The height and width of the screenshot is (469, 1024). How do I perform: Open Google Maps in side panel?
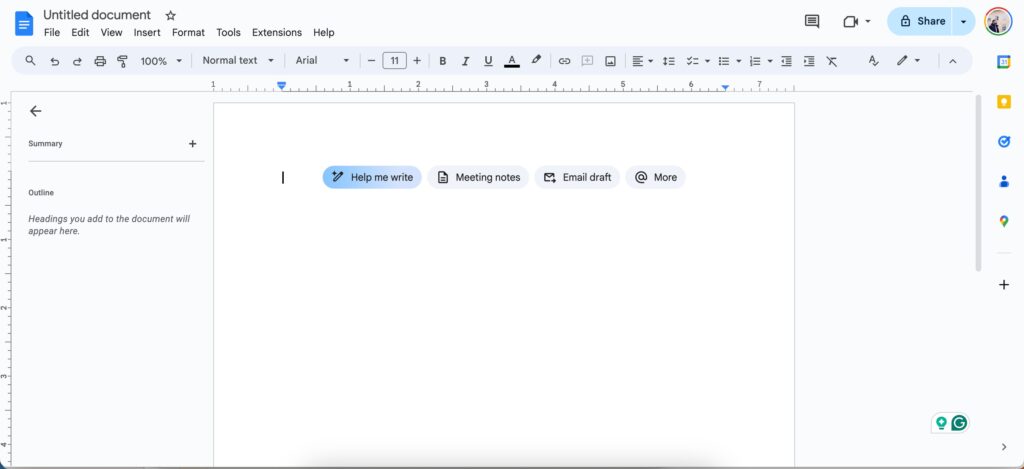1004,221
